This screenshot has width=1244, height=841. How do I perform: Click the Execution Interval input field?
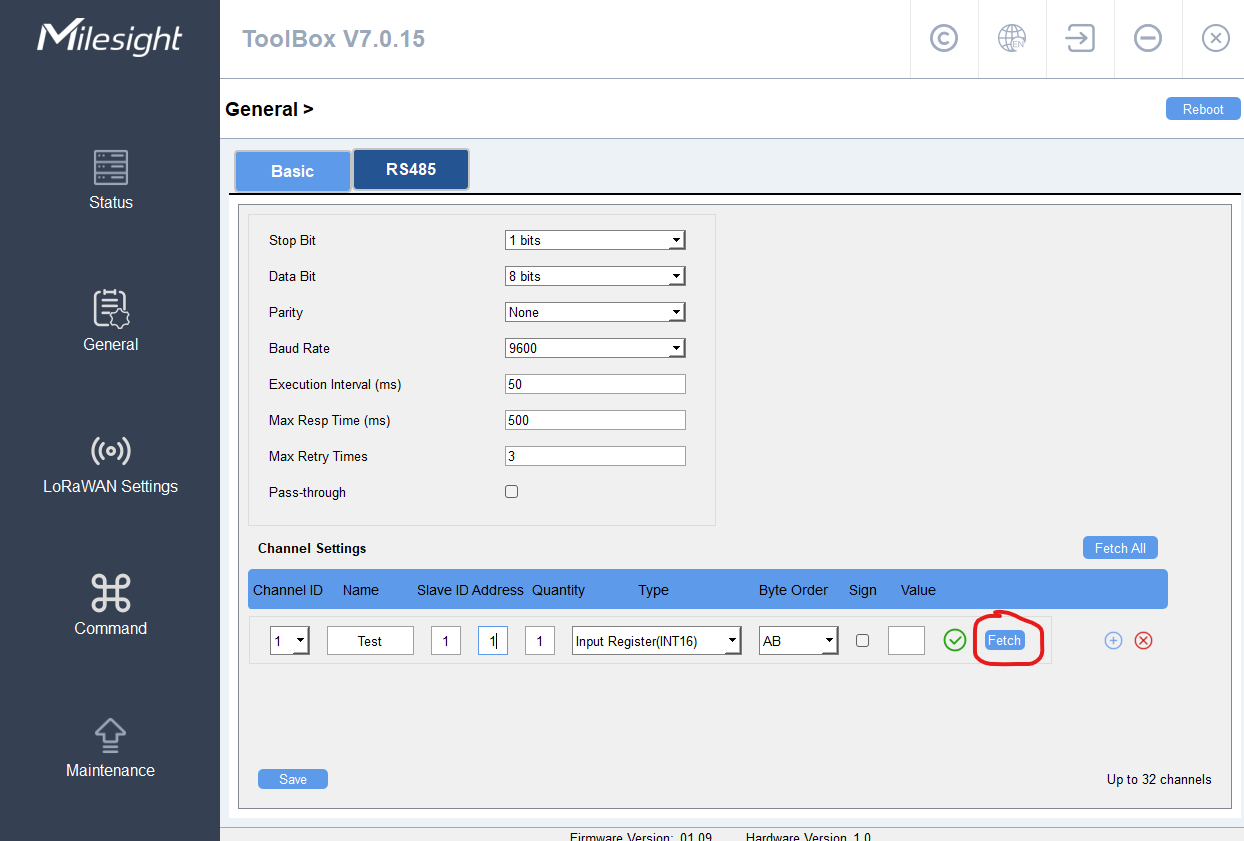coord(596,384)
